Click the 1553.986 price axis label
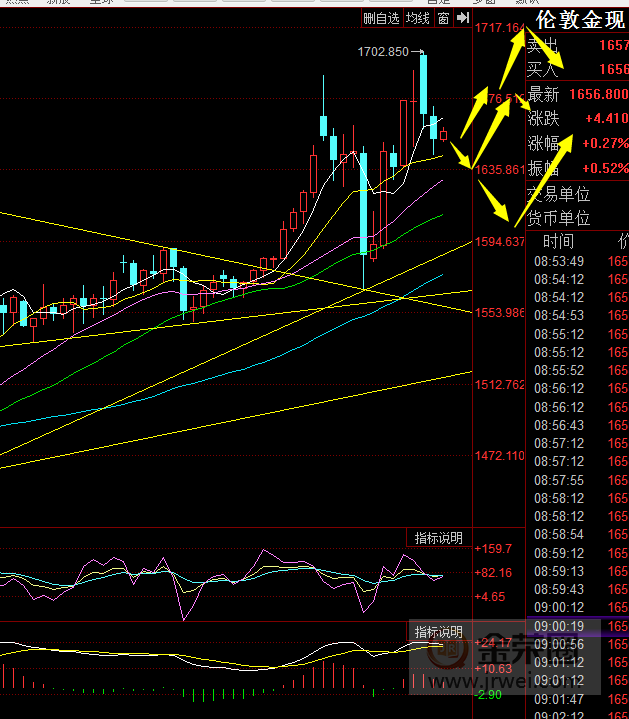The height and width of the screenshot is (719, 629). (500, 313)
